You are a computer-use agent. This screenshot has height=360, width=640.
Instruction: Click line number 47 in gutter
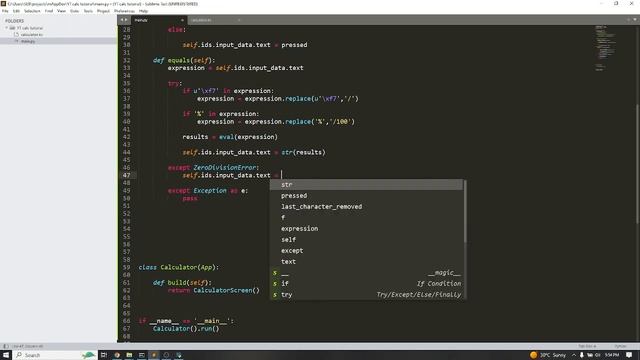coord(127,176)
